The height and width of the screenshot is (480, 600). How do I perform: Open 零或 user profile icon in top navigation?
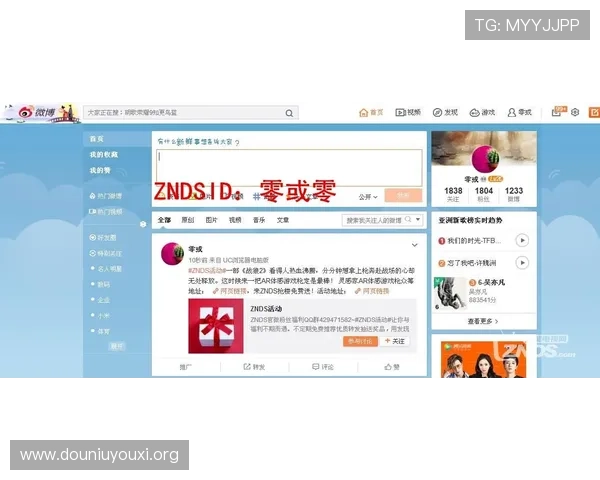pyautogui.click(x=519, y=113)
